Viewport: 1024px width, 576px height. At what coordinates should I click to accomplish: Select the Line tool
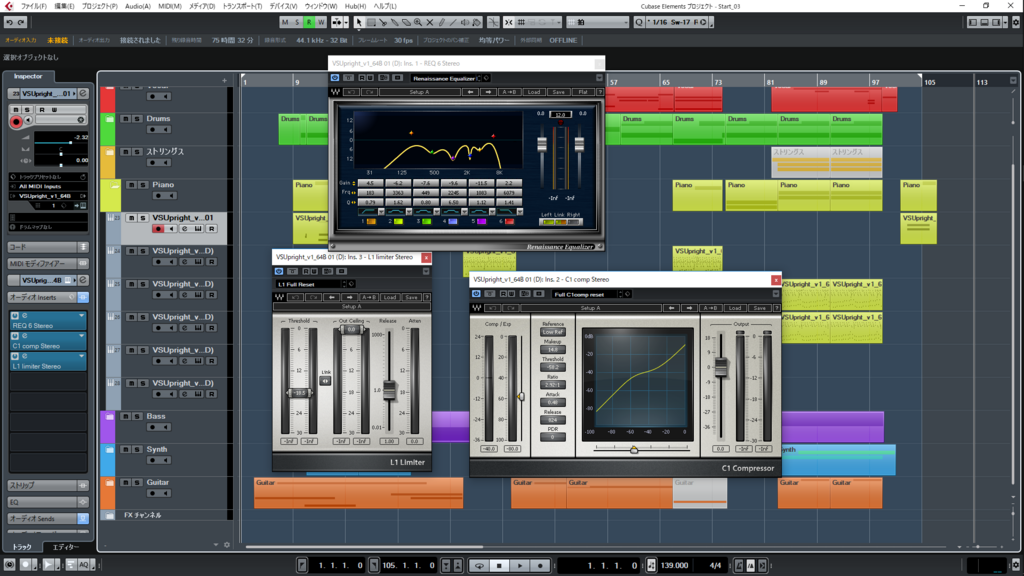(x=453, y=22)
